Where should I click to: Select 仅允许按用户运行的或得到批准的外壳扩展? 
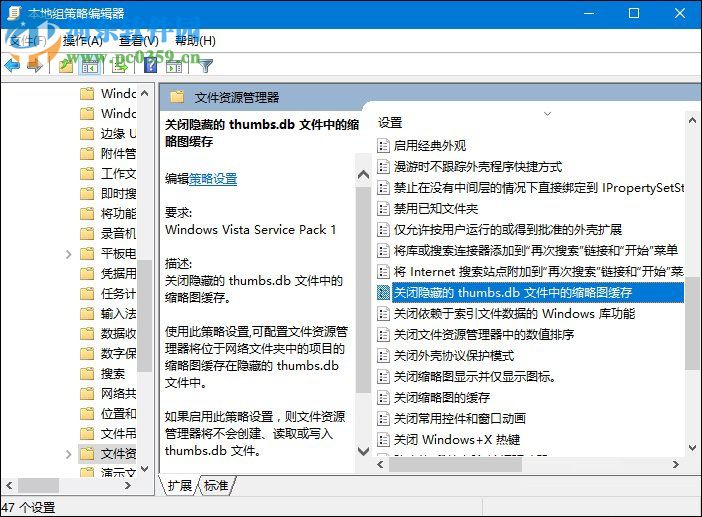point(508,230)
